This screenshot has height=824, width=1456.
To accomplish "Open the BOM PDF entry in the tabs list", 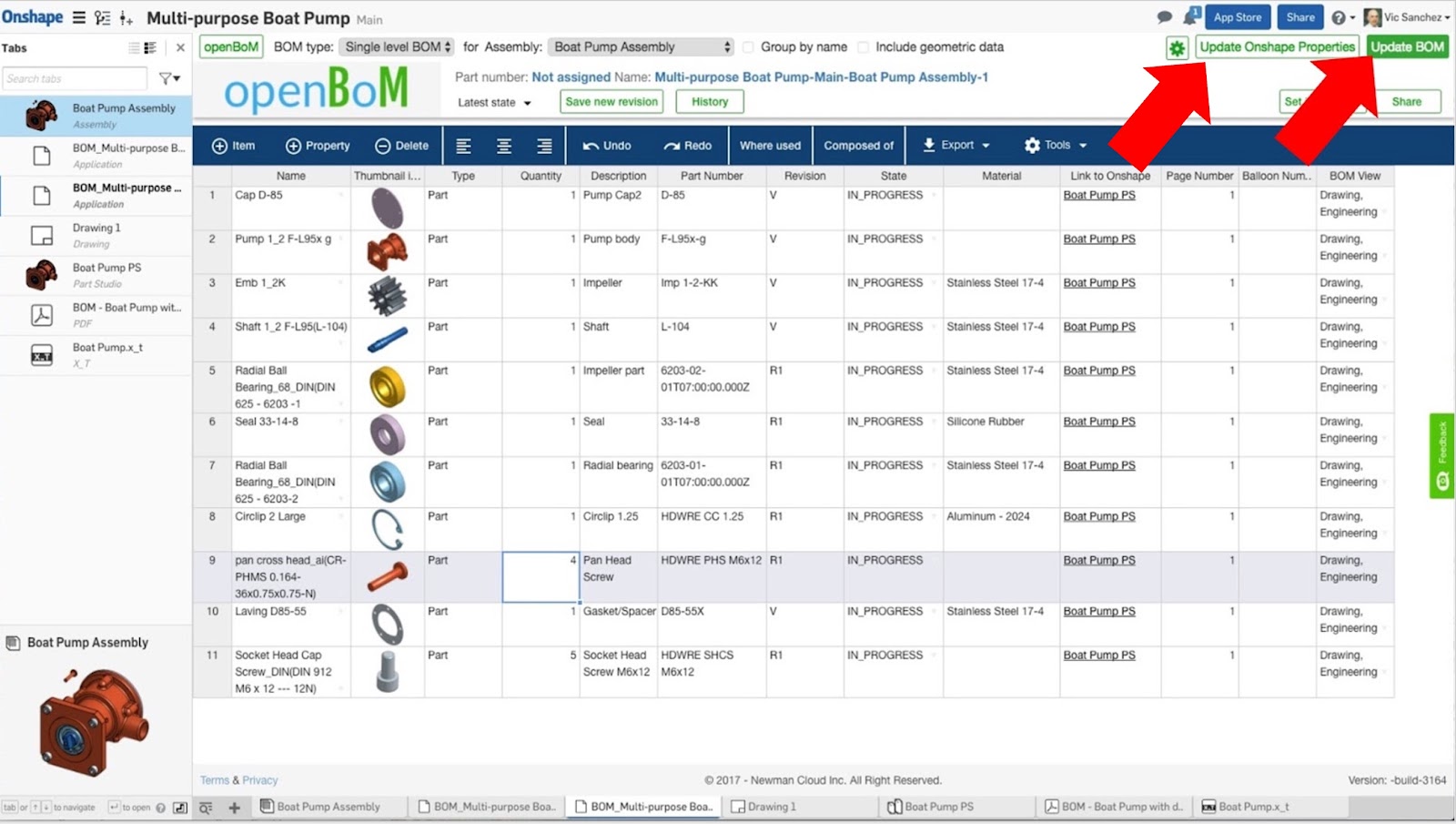I will (x=96, y=314).
